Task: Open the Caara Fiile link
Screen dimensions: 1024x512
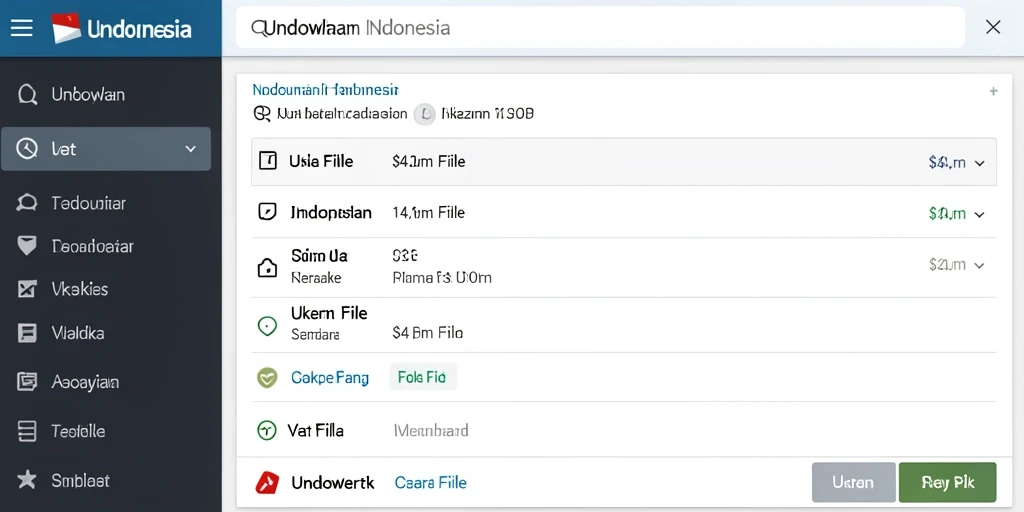Action: point(430,483)
